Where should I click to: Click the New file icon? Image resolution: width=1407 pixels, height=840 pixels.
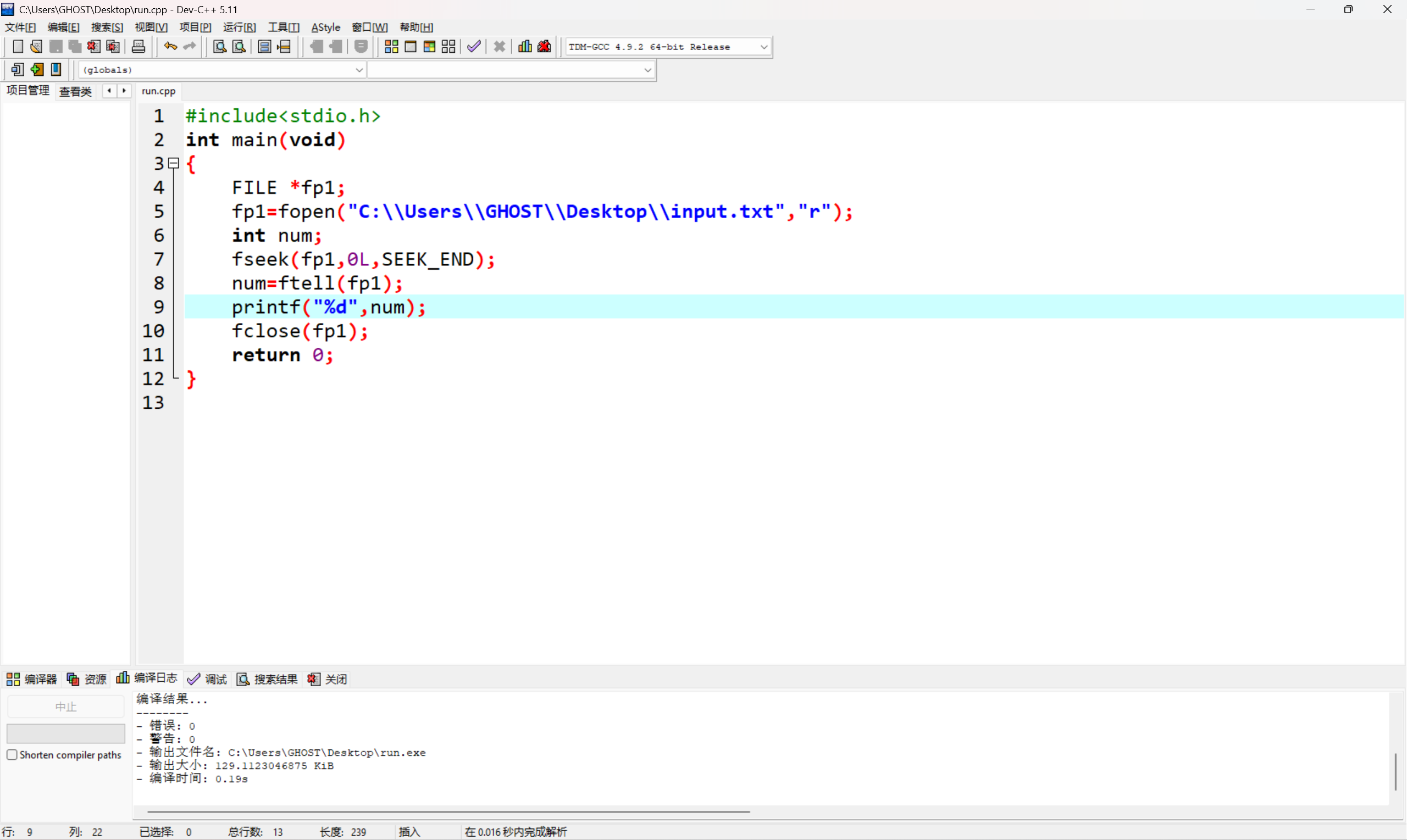coord(18,46)
